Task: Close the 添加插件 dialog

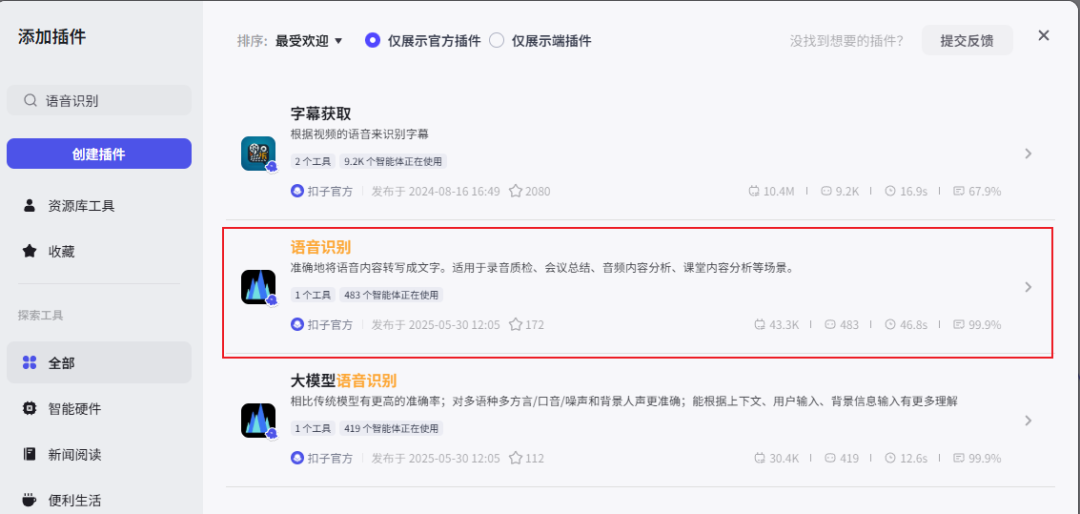Action: 1043,36
